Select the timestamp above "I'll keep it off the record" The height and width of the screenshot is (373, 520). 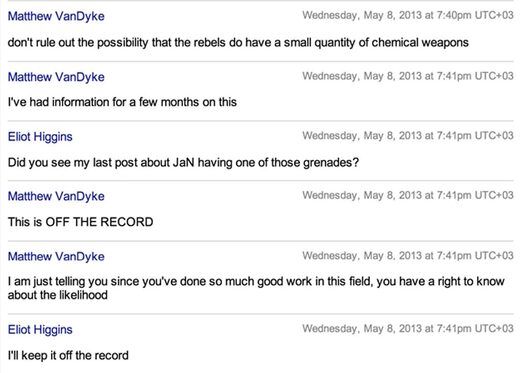pos(408,329)
